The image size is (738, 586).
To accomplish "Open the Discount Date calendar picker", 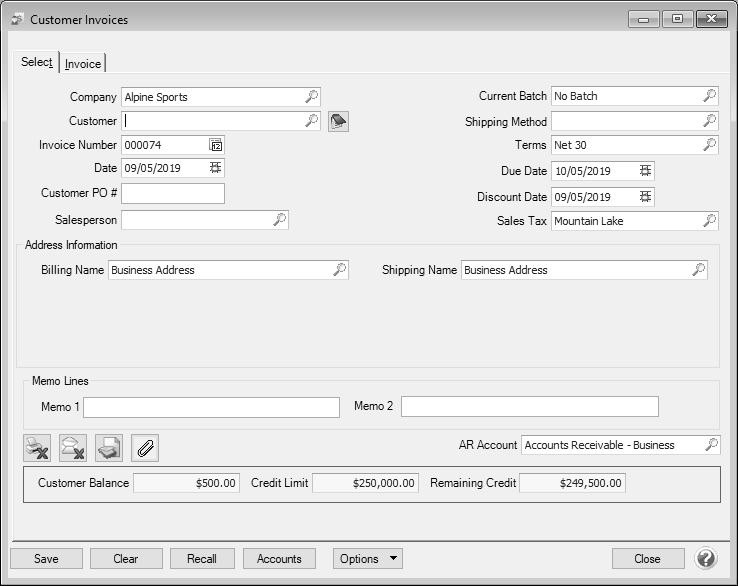I will tap(646, 197).
